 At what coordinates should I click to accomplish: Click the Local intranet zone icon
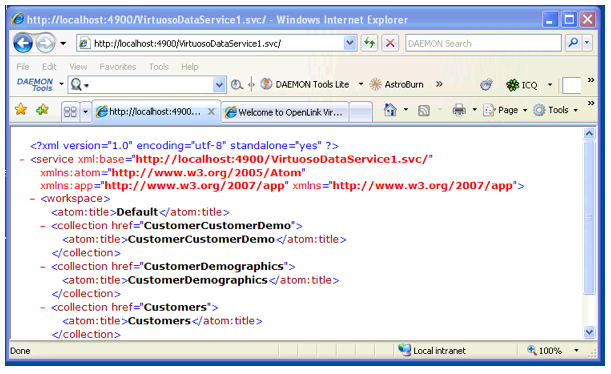click(404, 350)
